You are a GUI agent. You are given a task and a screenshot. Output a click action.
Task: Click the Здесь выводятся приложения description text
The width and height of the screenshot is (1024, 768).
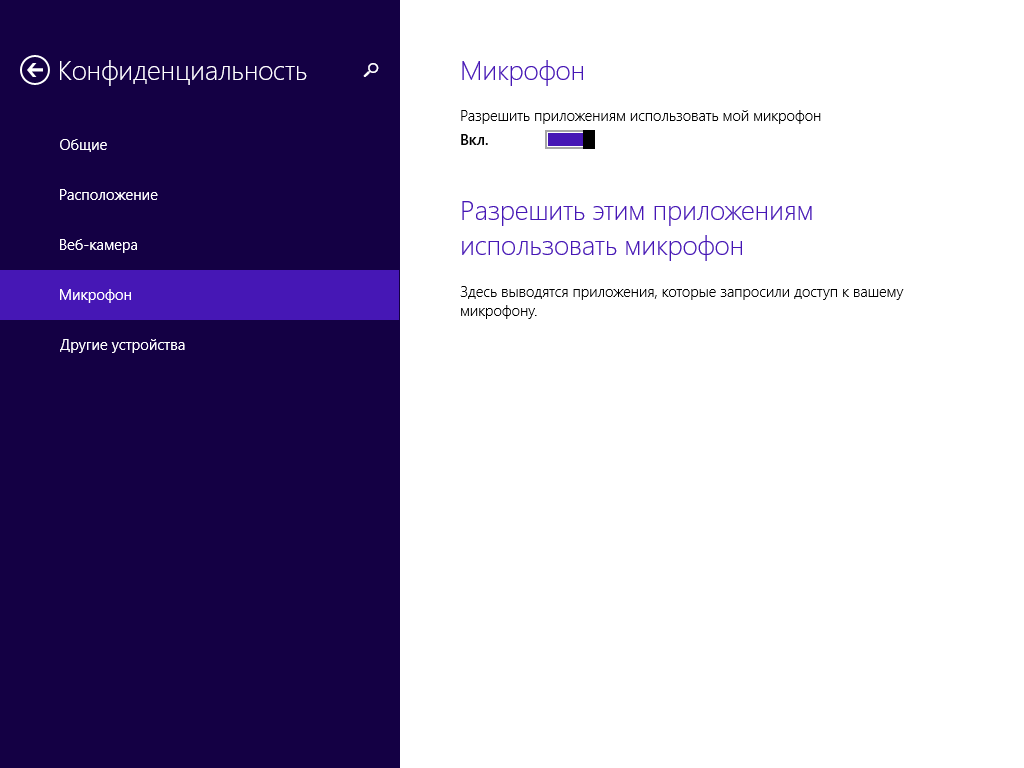point(681,292)
